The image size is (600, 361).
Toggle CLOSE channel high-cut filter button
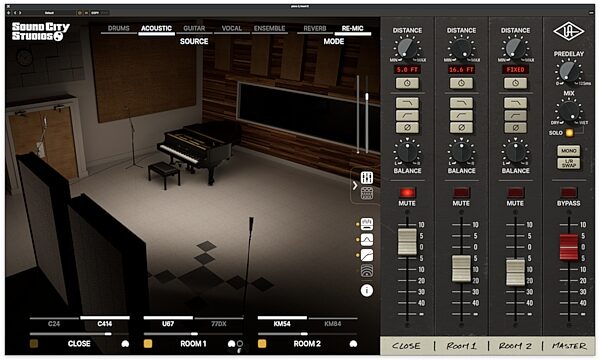pos(407,103)
